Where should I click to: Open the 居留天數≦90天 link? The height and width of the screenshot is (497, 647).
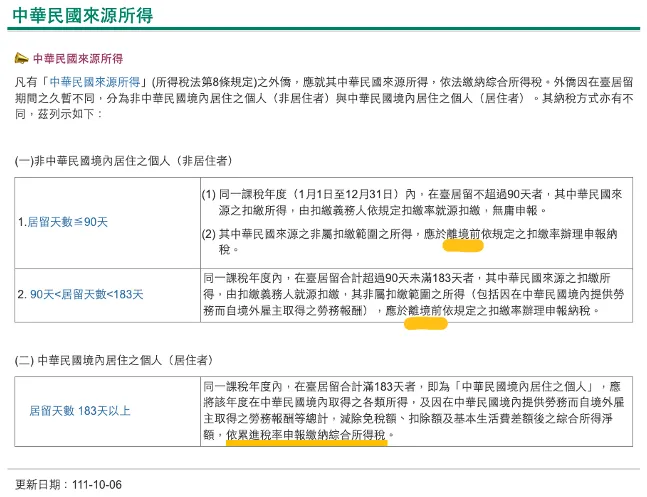coord(68,222)
